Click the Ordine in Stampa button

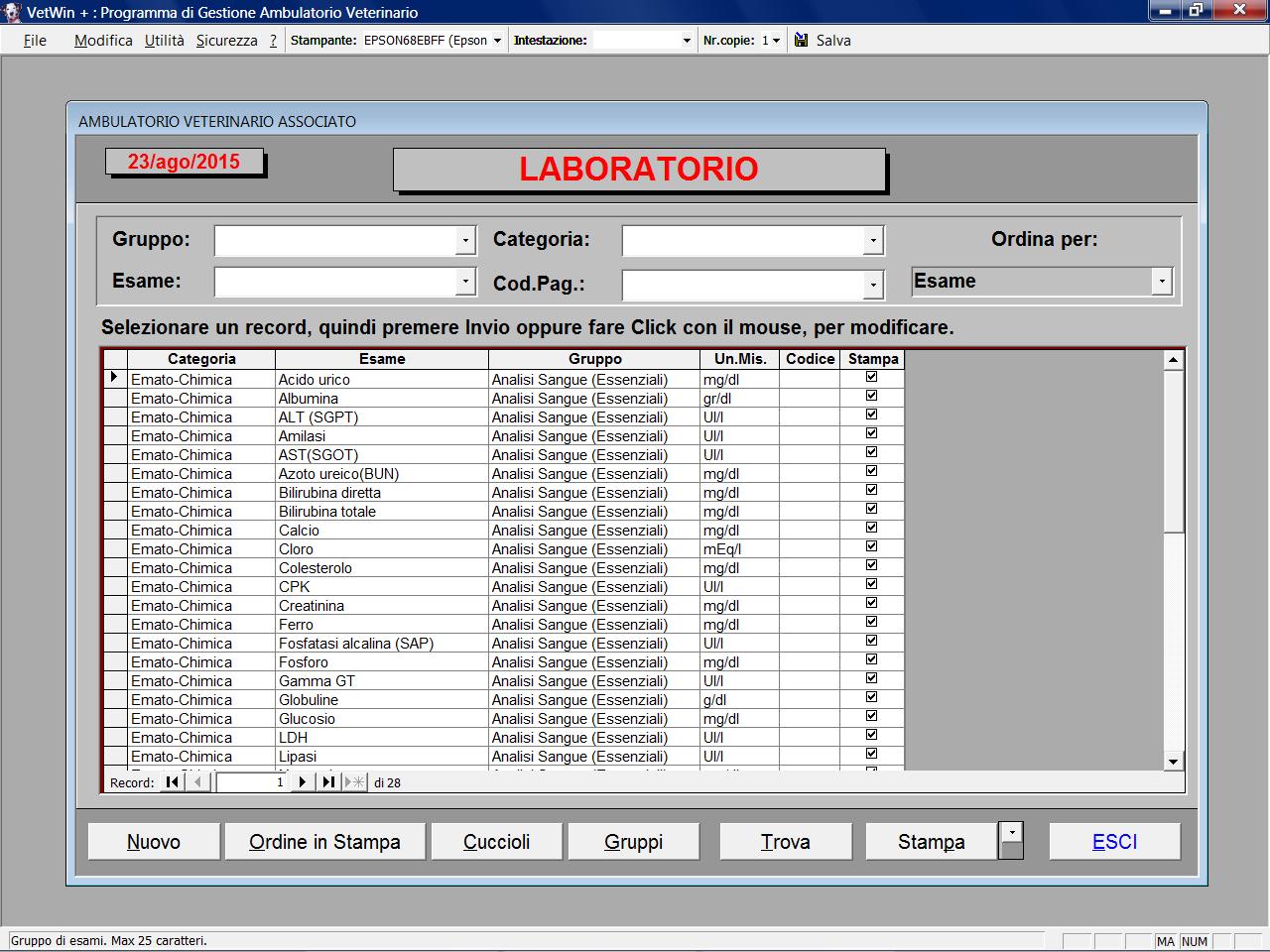[324, 842]
